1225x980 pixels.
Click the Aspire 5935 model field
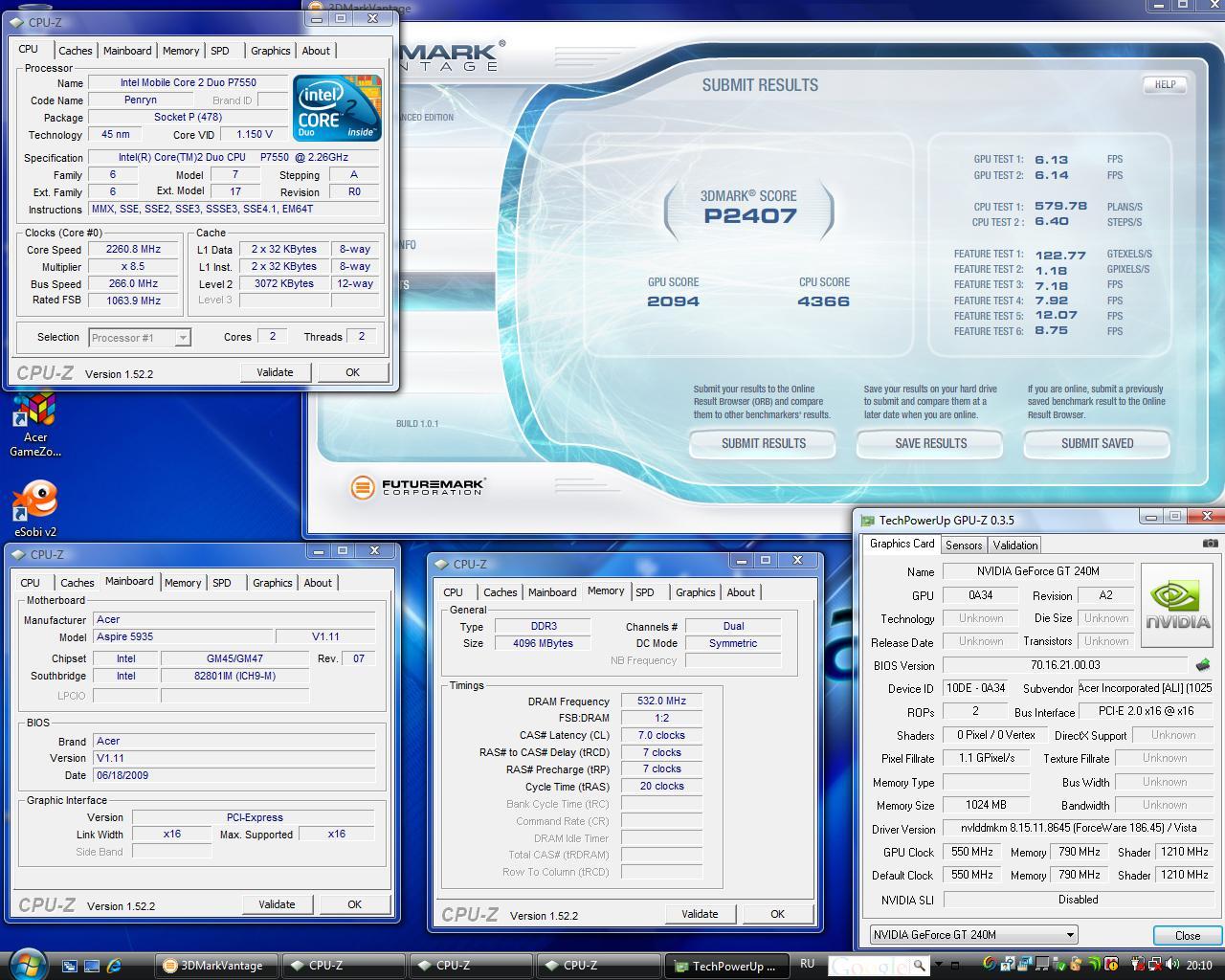183,636
